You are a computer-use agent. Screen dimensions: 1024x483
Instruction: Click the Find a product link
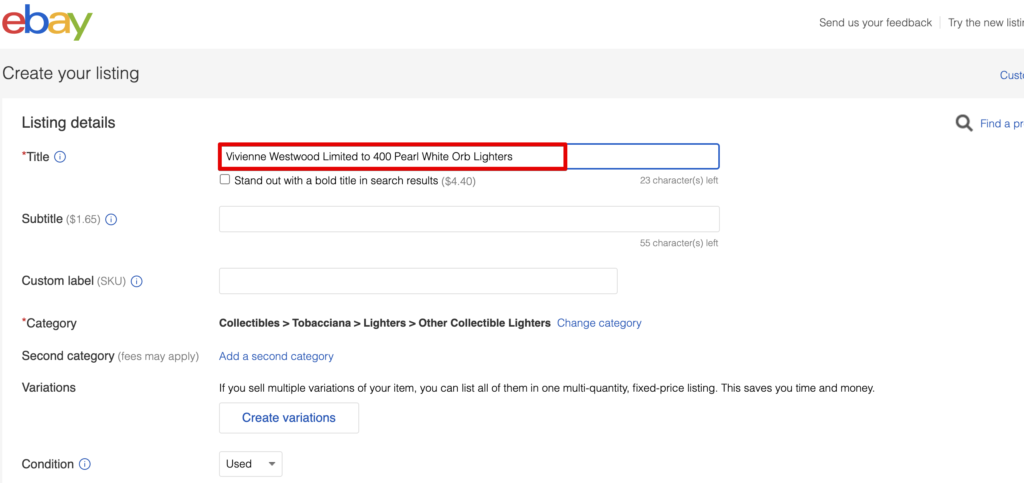tap(1002, 124)
